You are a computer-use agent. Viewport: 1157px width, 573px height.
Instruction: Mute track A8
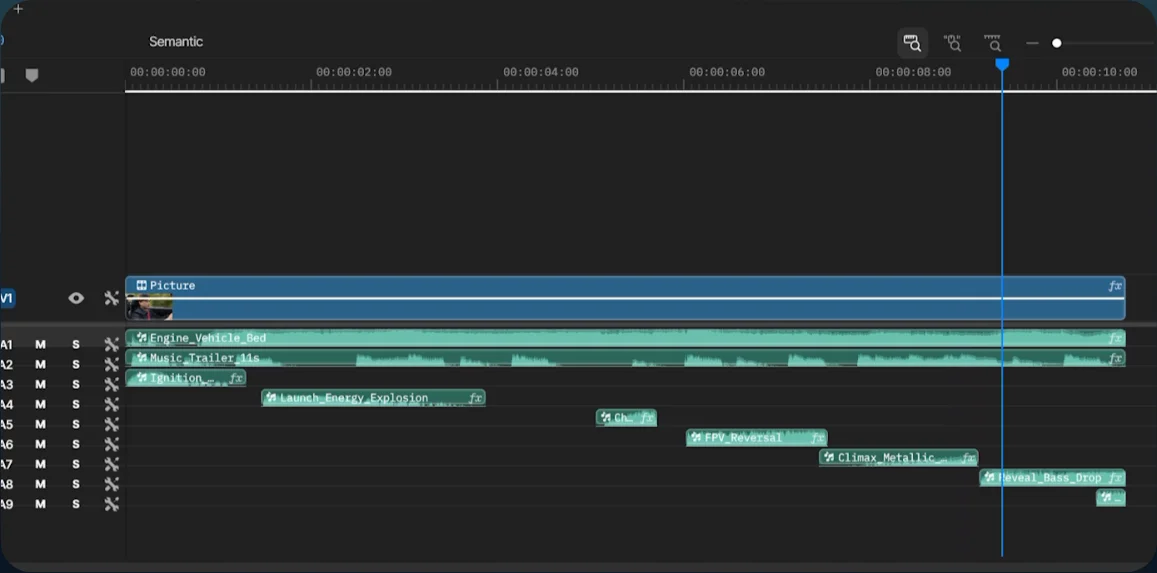click(41, 485)
